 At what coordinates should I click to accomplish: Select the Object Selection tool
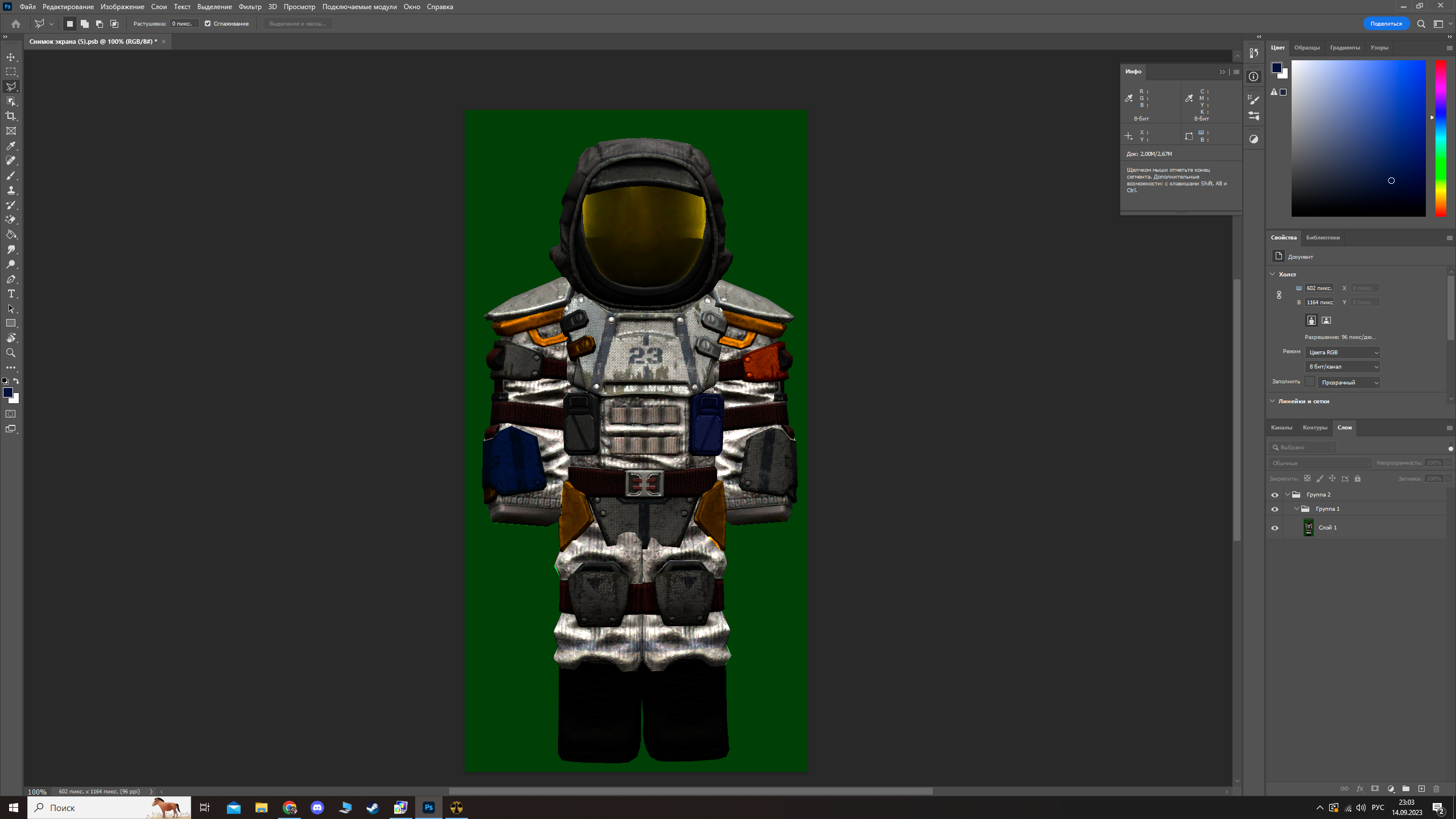coord(11,101)
